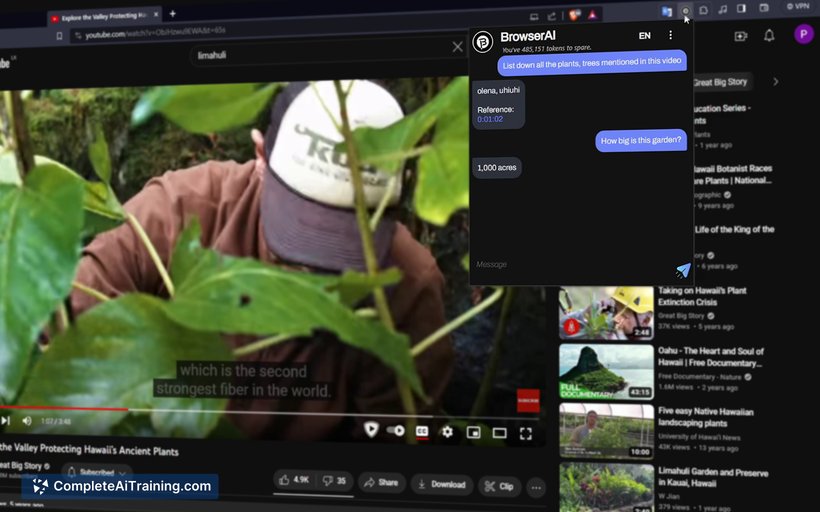
Task: Click the Clip scissors button
Action: point(499,486)
